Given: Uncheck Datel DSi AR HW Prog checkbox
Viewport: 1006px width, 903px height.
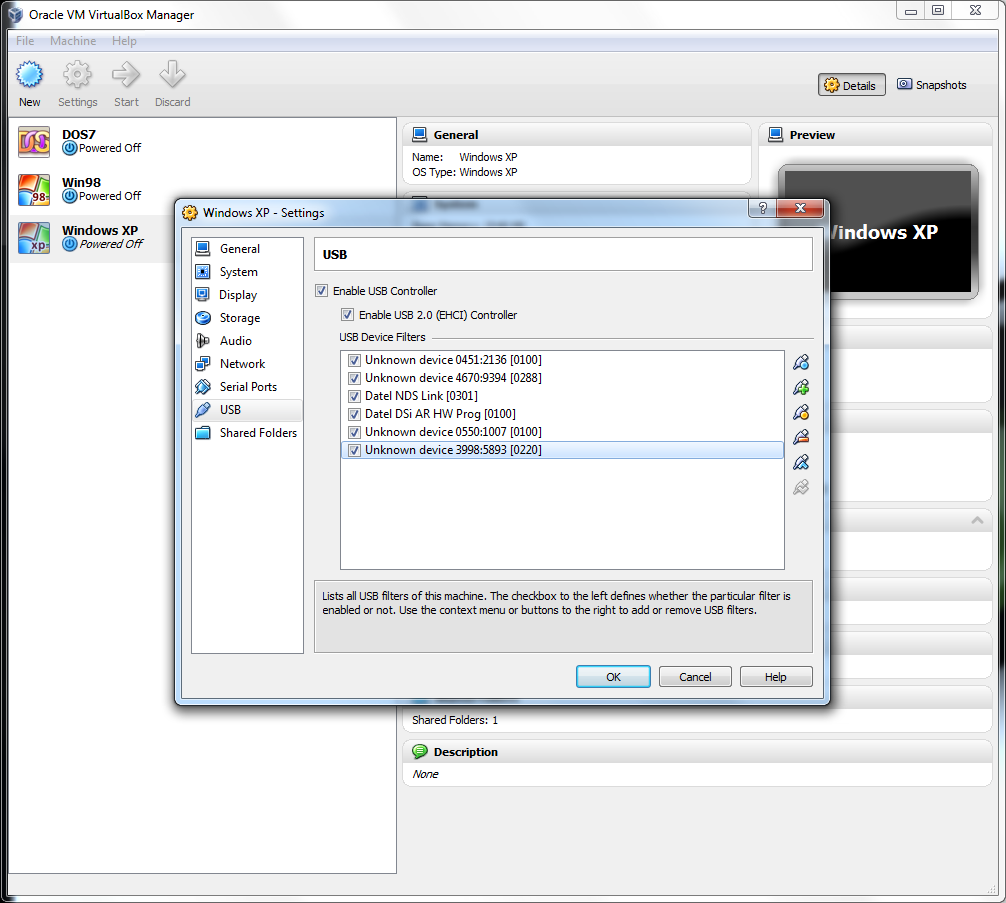Looking at the screenshot, I should 354,414.
